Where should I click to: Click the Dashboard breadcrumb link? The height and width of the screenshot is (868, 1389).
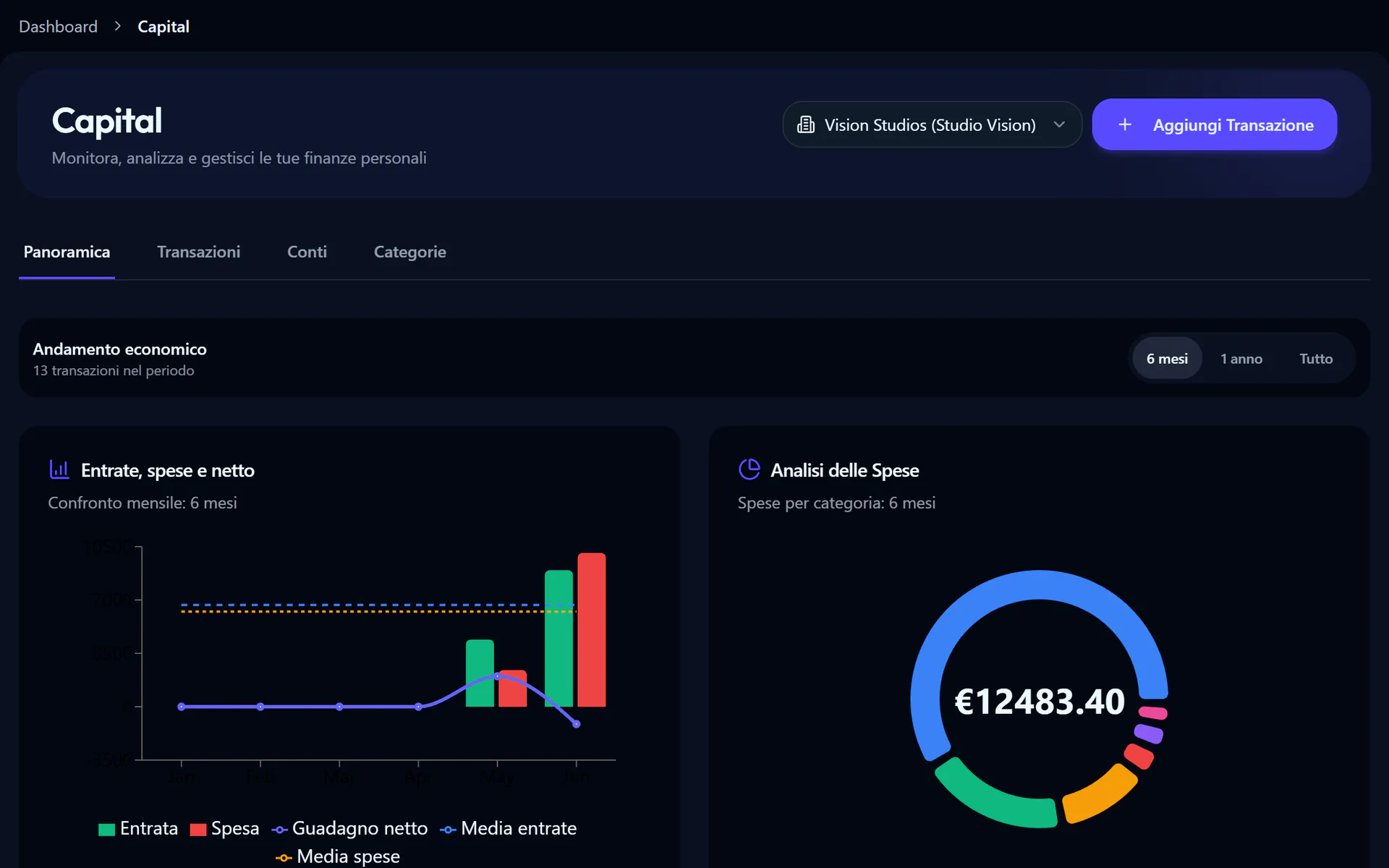[x=58, y=27]
